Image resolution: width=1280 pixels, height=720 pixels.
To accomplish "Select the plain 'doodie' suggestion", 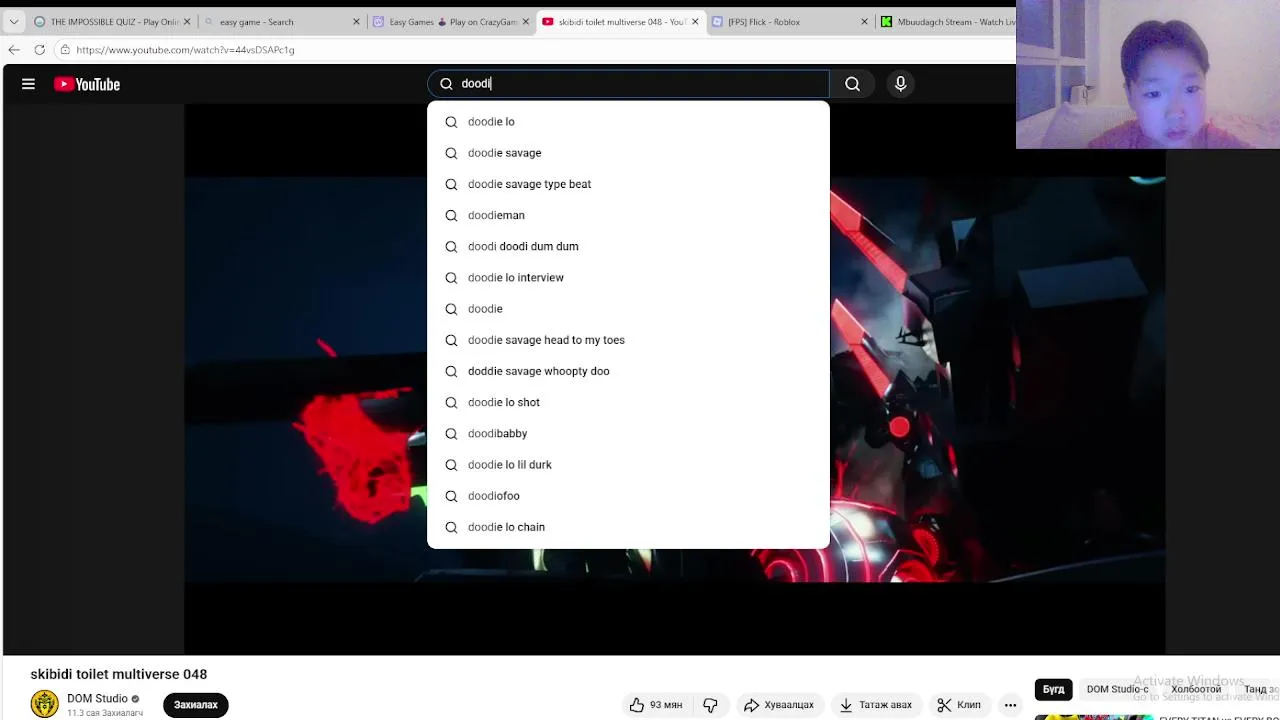I will [628, 309].
